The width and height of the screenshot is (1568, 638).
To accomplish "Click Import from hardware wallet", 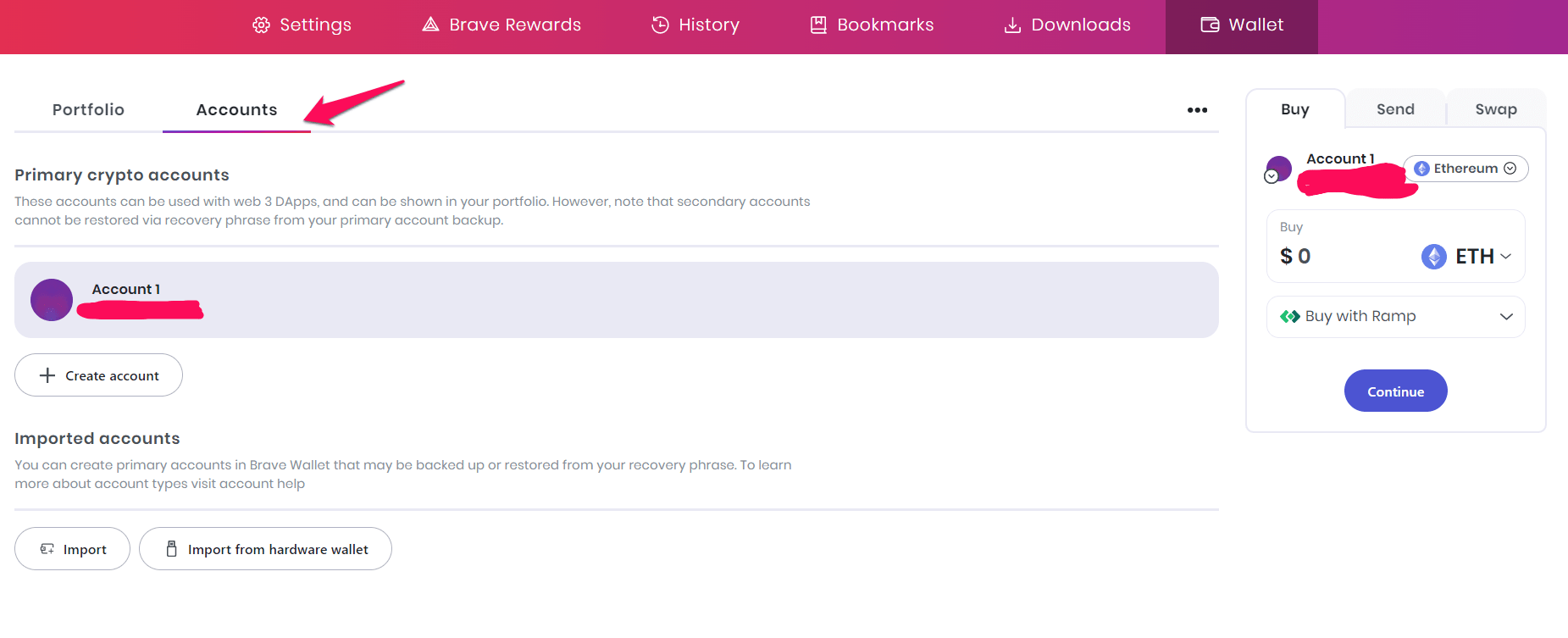I will 265,549.
